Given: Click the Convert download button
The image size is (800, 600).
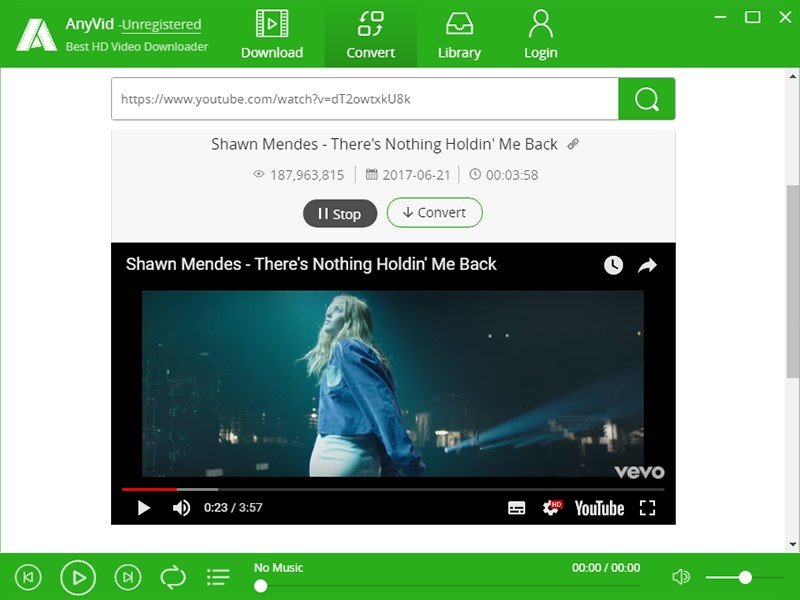Looking at the screenshot, I should (x=435, y=213).
